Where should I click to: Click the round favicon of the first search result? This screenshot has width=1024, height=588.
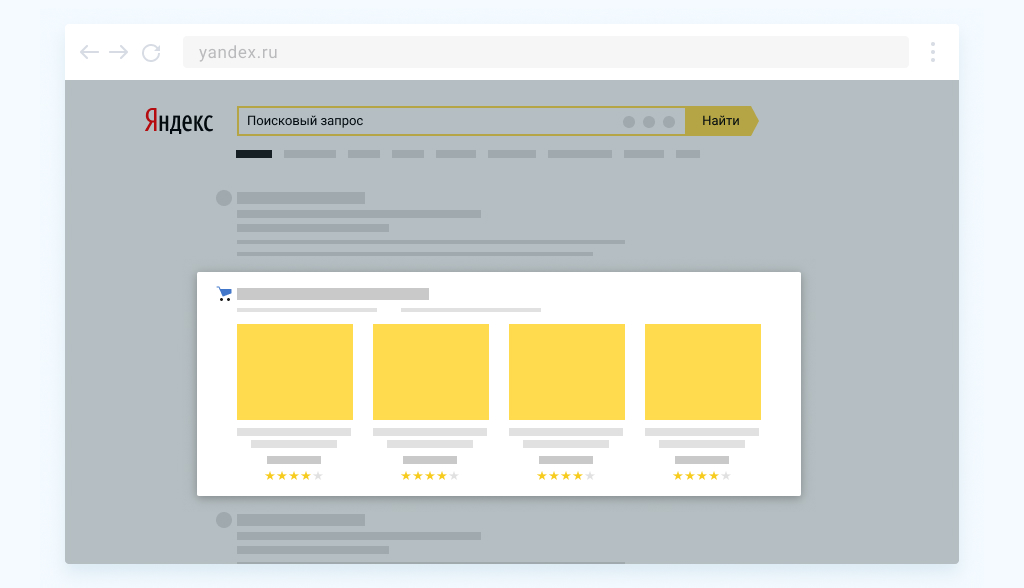224,198
